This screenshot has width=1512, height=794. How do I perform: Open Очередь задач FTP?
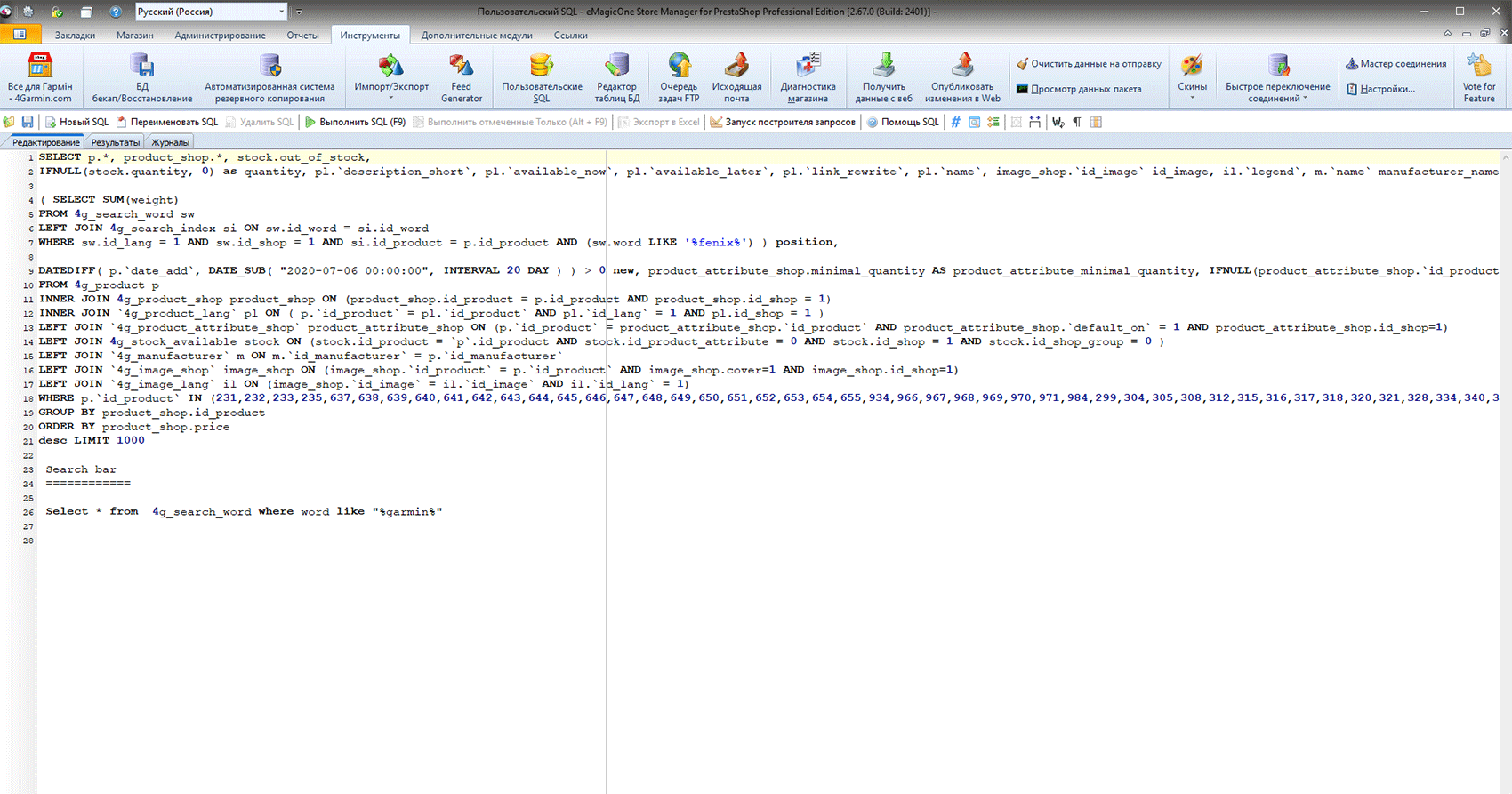point(679,77)
